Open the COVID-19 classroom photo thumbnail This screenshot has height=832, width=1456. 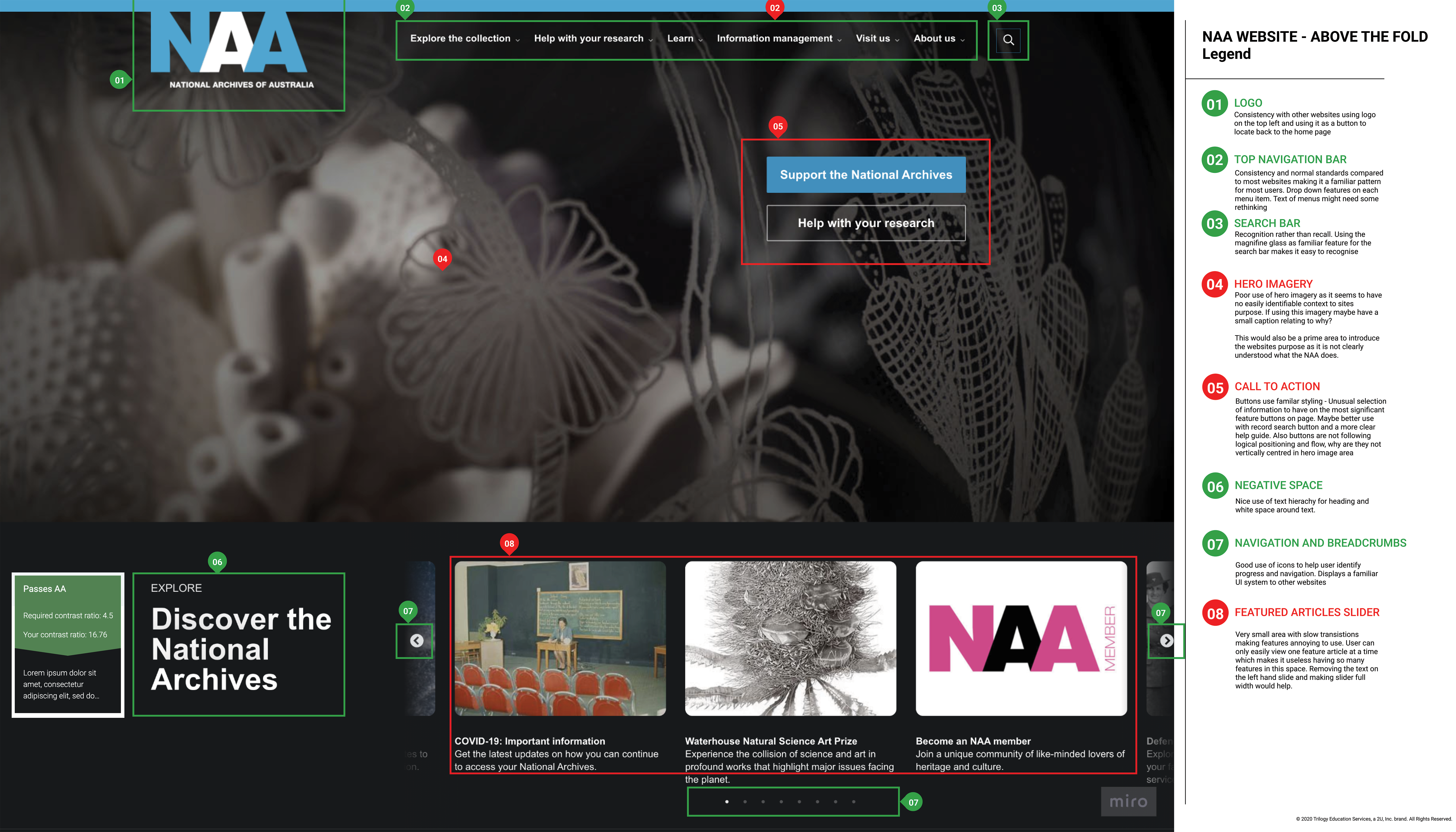[x=560, y=638]
